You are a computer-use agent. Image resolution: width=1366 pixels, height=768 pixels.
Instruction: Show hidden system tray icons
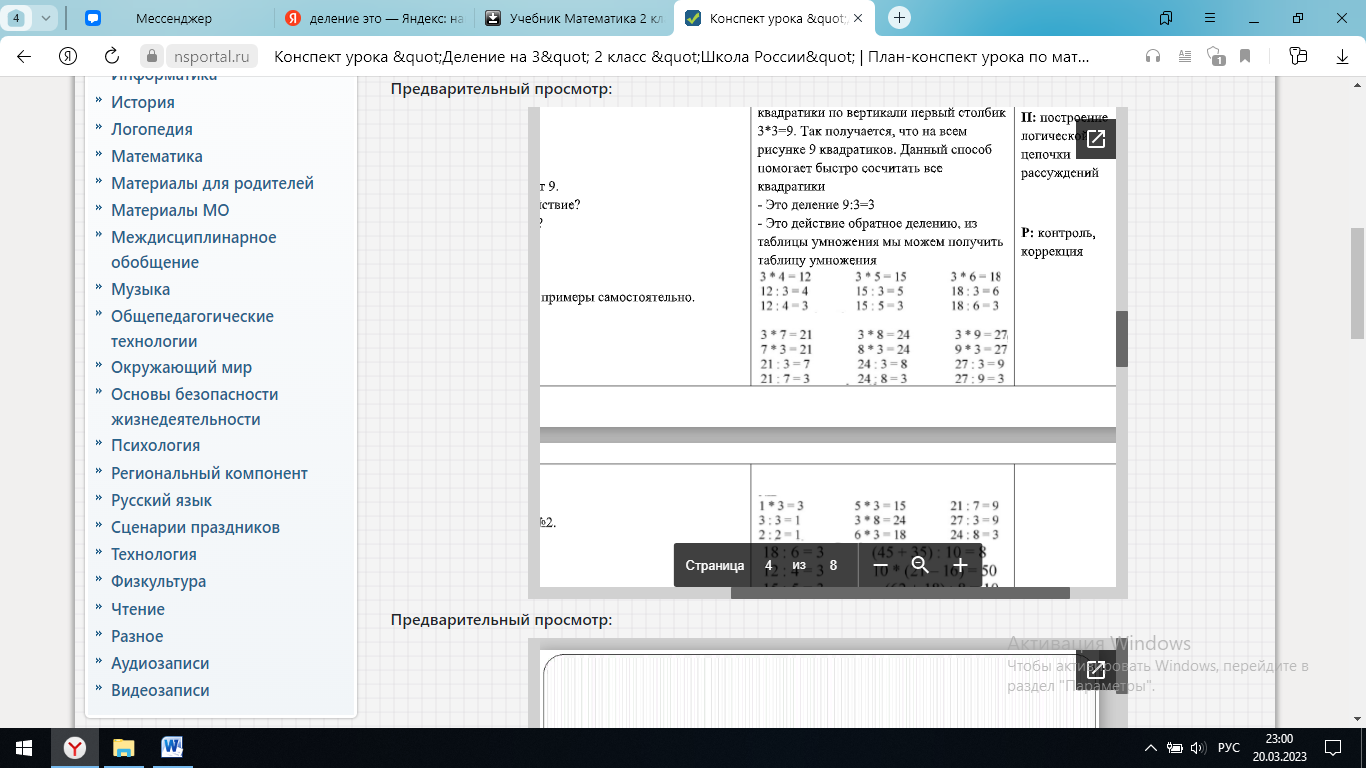click(1149, 748)
